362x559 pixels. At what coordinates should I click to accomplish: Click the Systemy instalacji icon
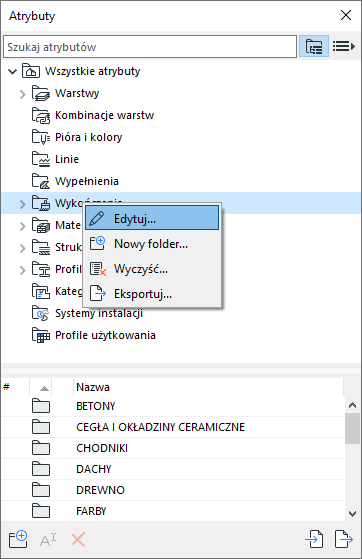pyautogui.click(x=41, y=313)
